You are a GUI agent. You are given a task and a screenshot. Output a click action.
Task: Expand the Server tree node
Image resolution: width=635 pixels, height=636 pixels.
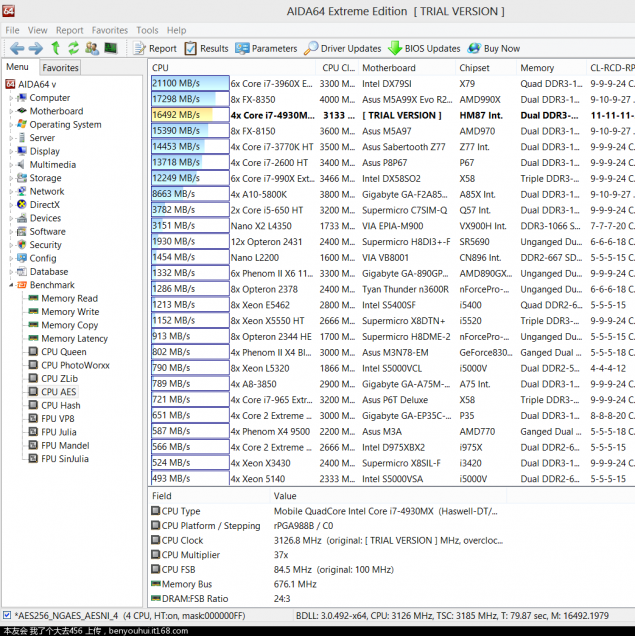click(11, 138)
